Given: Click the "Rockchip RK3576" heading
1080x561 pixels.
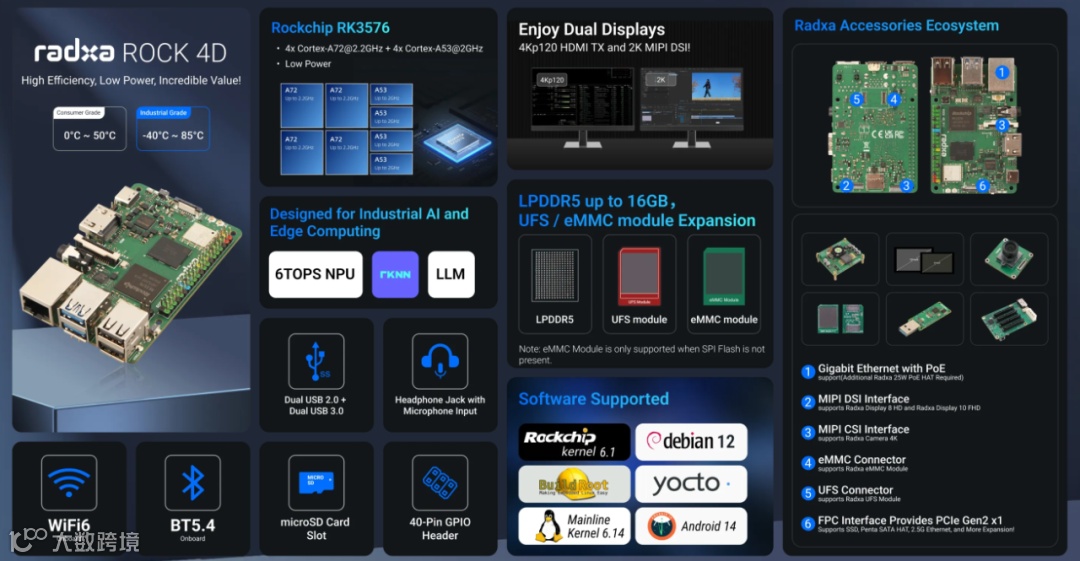Looking at the screenshot, I should point(330,28).
